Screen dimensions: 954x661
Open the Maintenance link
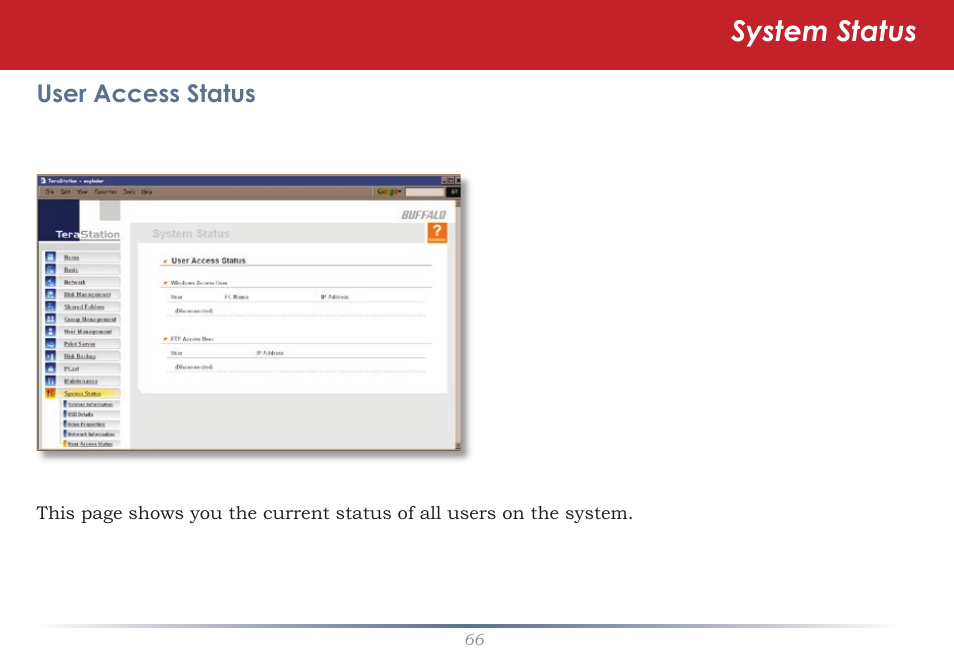(81, 381)
